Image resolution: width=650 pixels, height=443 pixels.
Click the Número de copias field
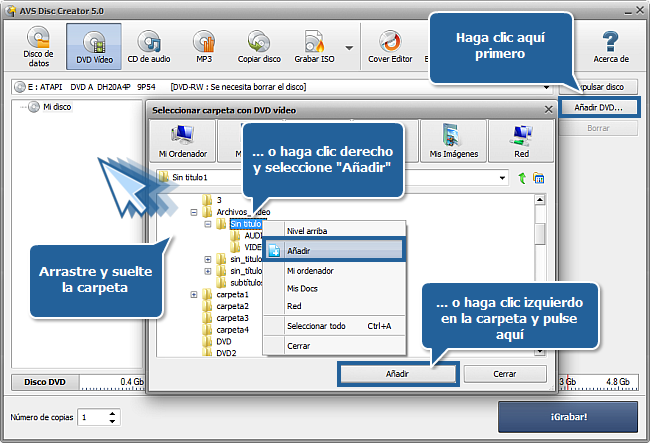[x=95, y=417]
